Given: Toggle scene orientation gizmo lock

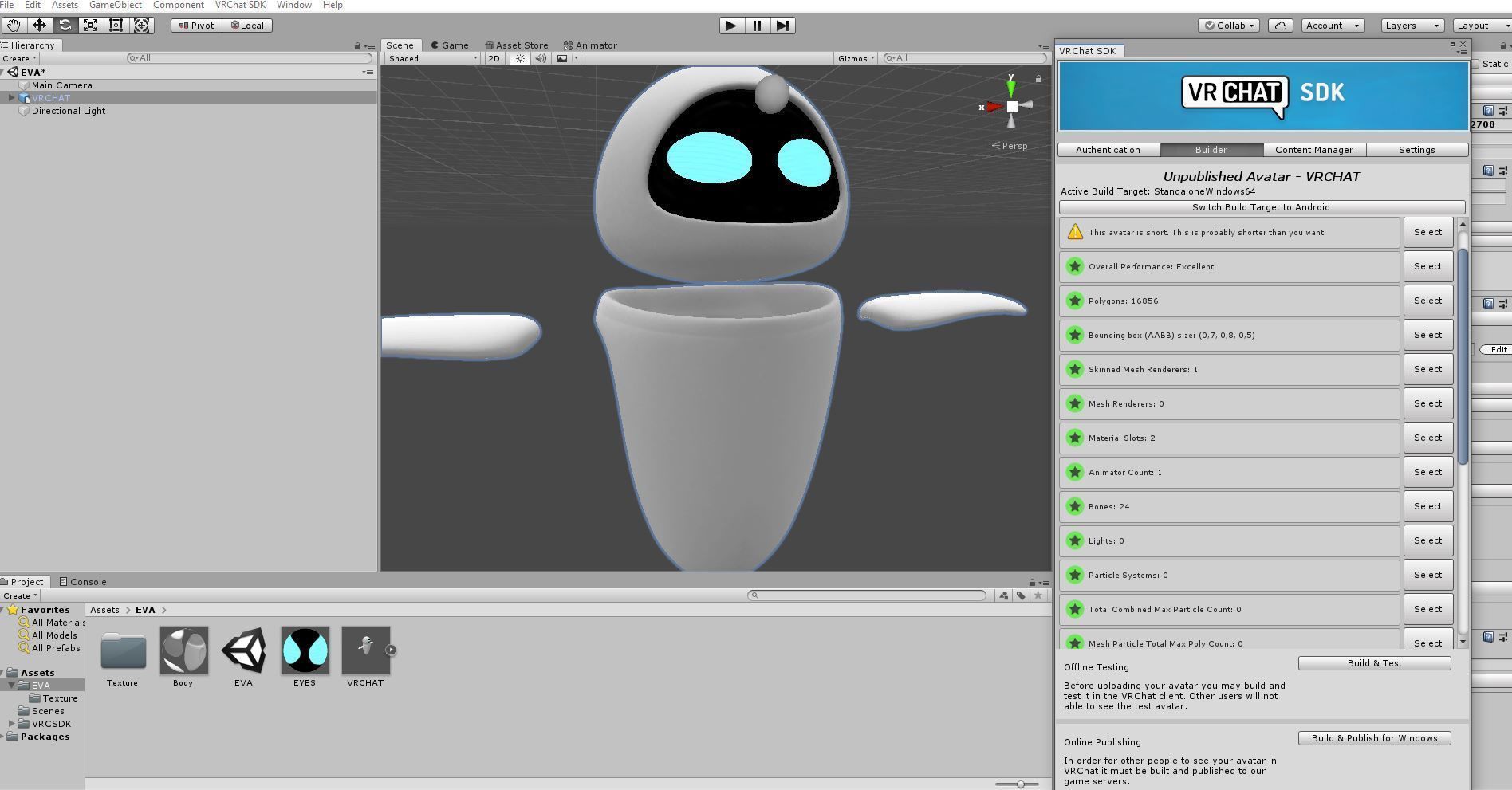Looking at the screenshot, I should tap(1038, 78).
